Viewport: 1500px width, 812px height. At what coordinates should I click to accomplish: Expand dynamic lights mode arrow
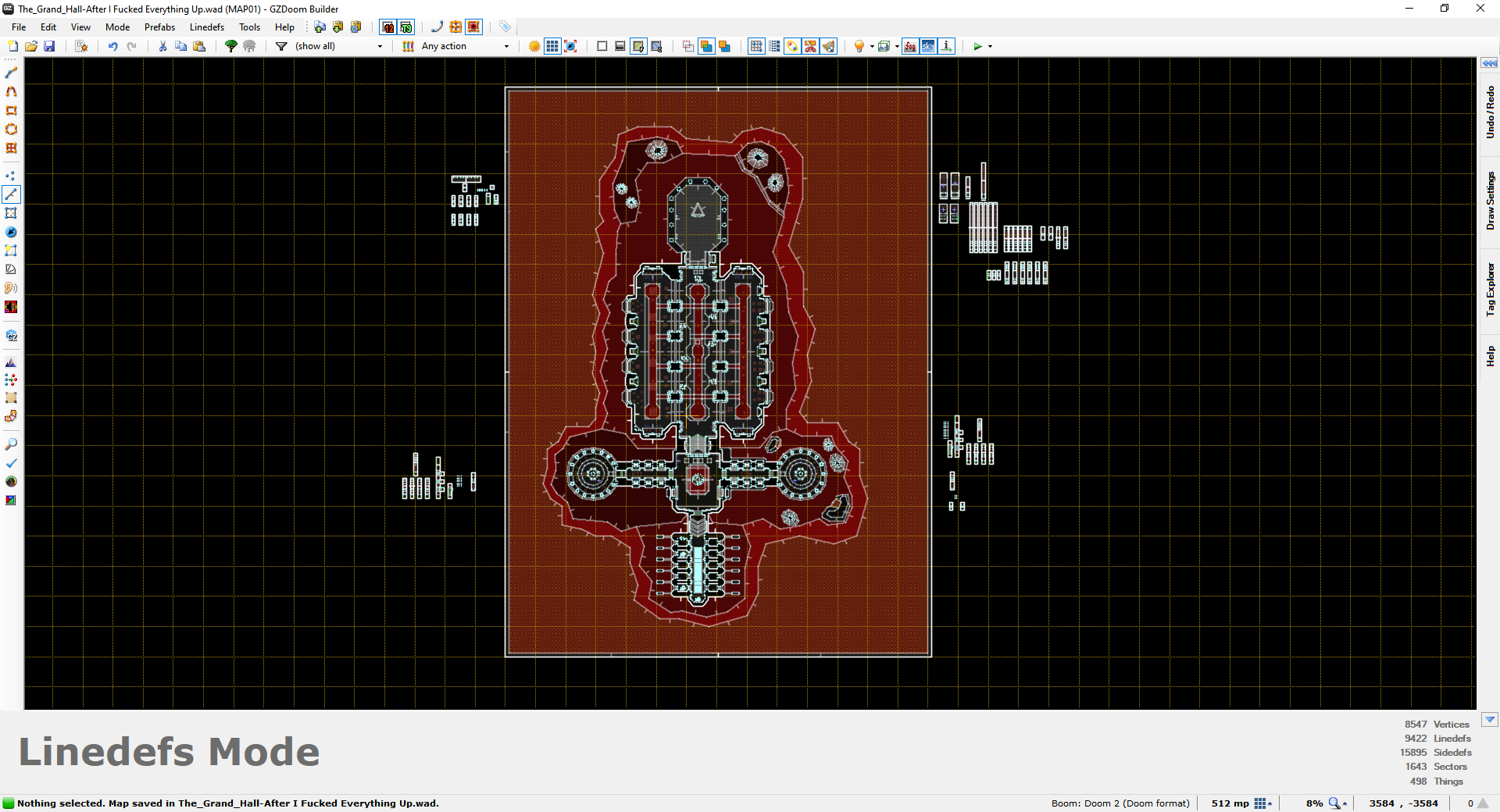[872, 46]
